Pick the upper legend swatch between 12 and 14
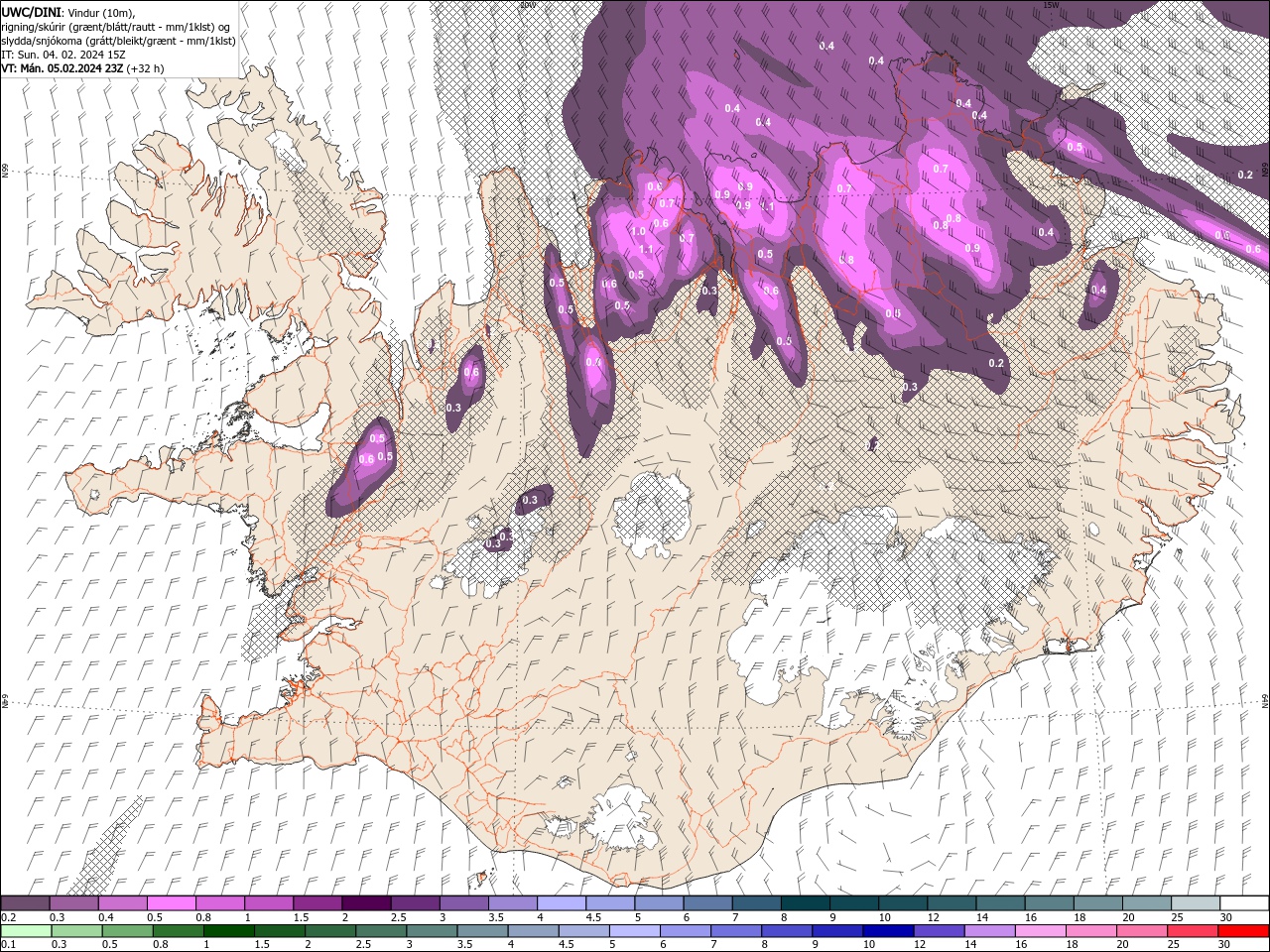This screenshot has height=952, width=1270. 952,903
